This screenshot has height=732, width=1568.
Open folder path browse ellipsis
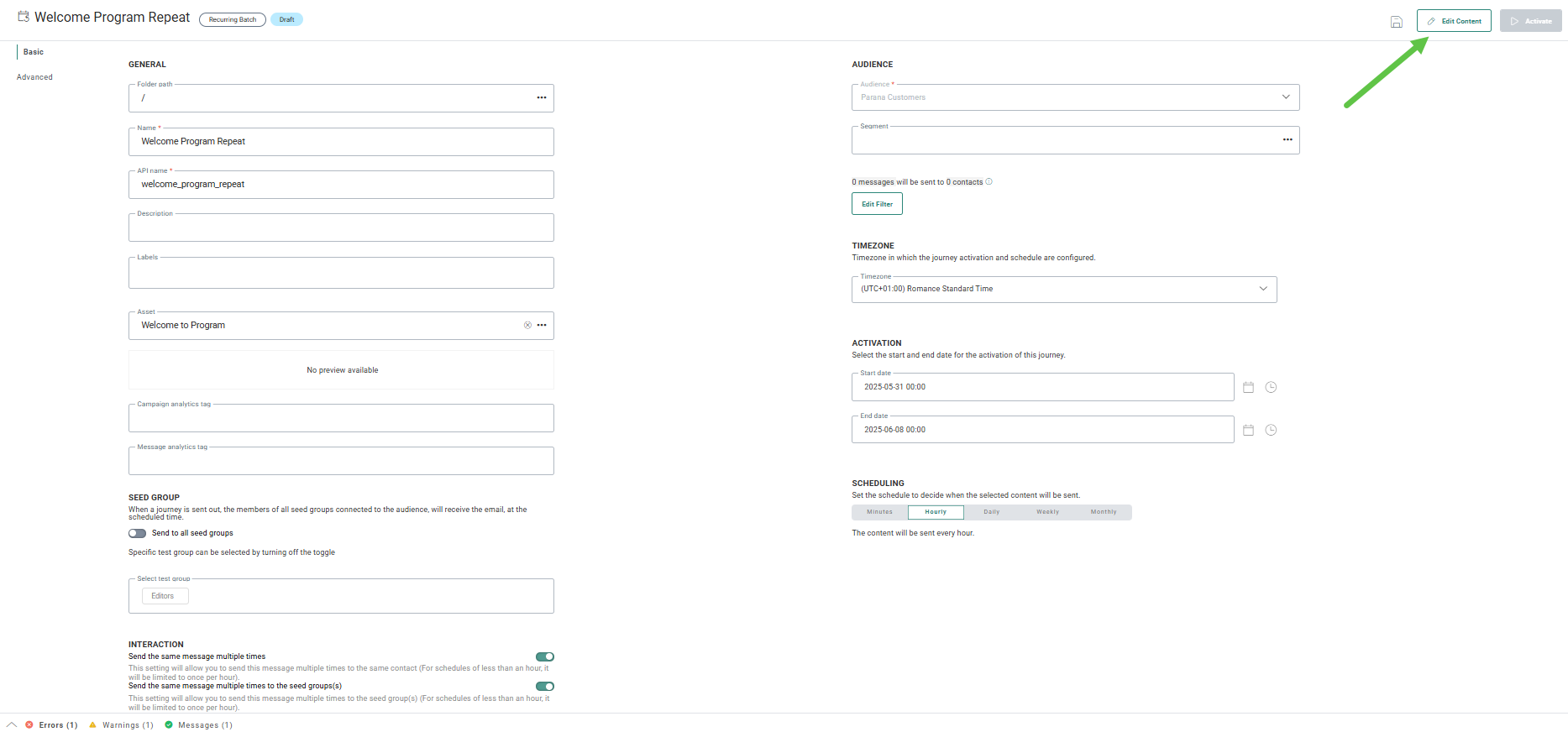[542, 98]
